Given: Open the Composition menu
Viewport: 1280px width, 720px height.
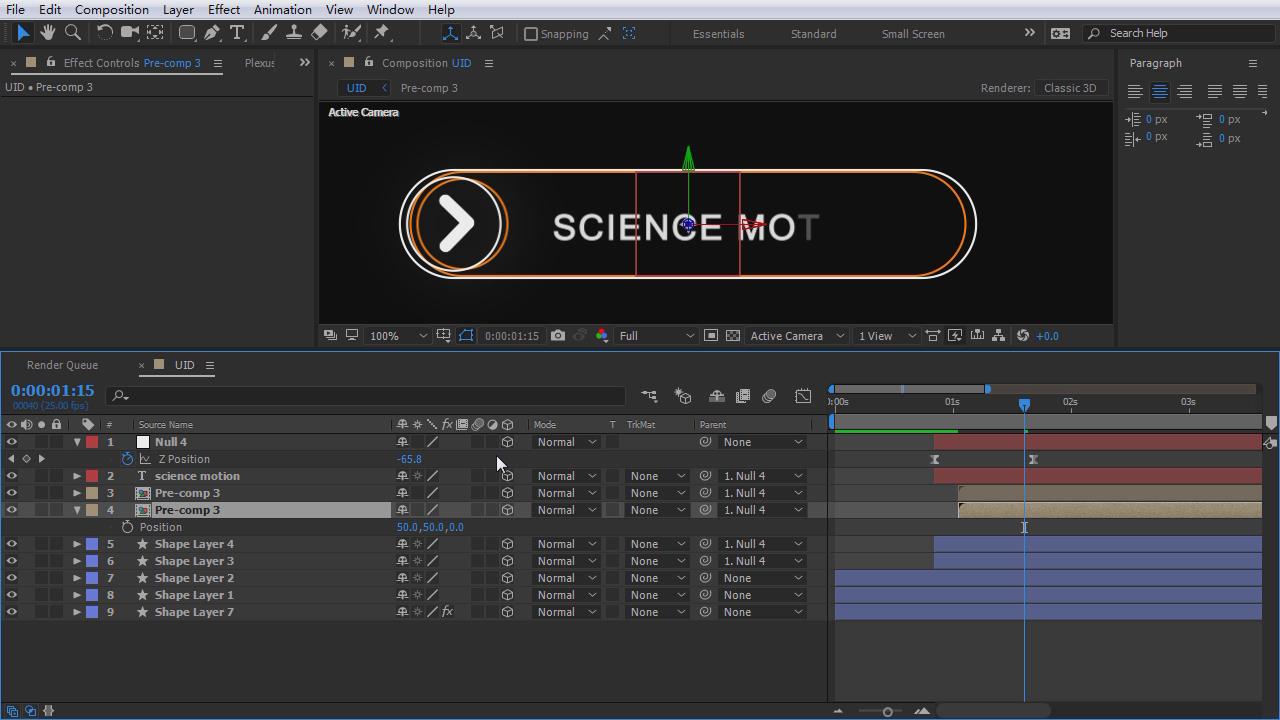Looking at the screenshot, I should tap(112, 9).
